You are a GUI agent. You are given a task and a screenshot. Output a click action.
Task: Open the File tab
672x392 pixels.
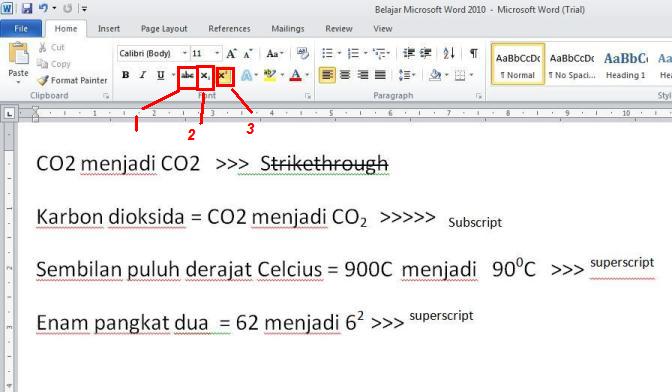(x=21, y=29)
